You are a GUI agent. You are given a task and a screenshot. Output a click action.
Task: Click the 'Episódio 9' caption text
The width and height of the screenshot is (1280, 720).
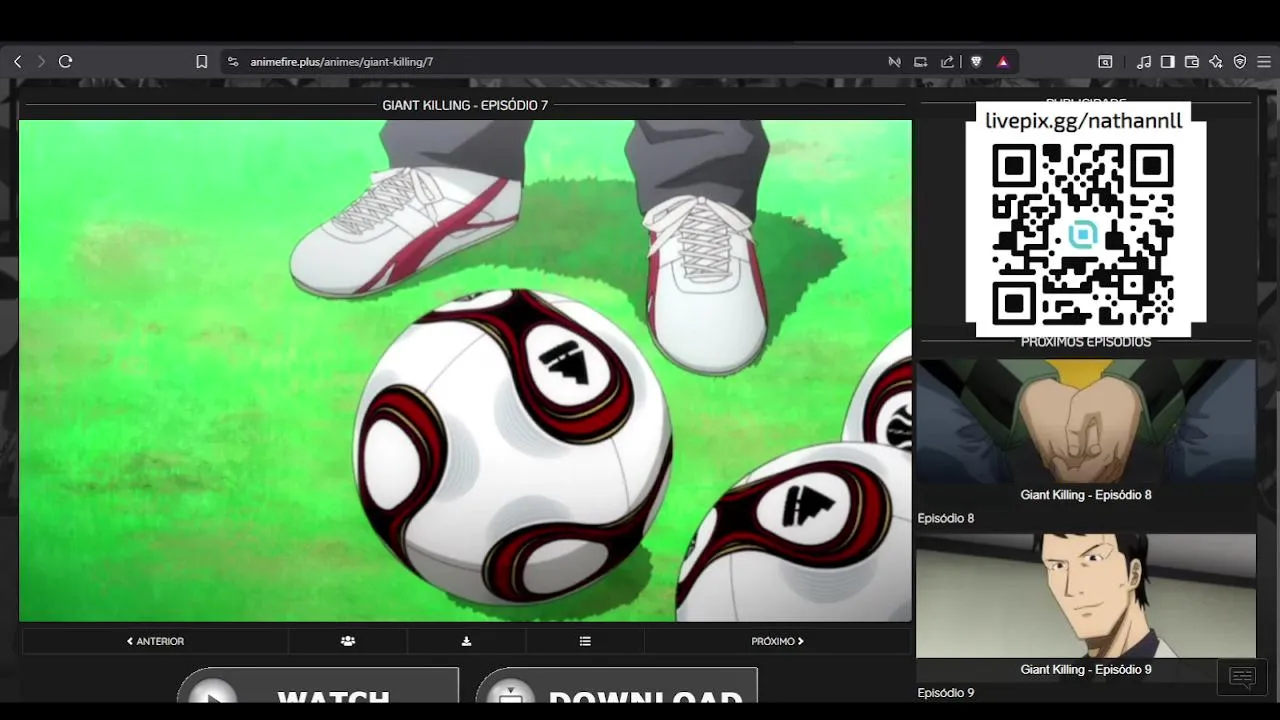click(946, 693)
